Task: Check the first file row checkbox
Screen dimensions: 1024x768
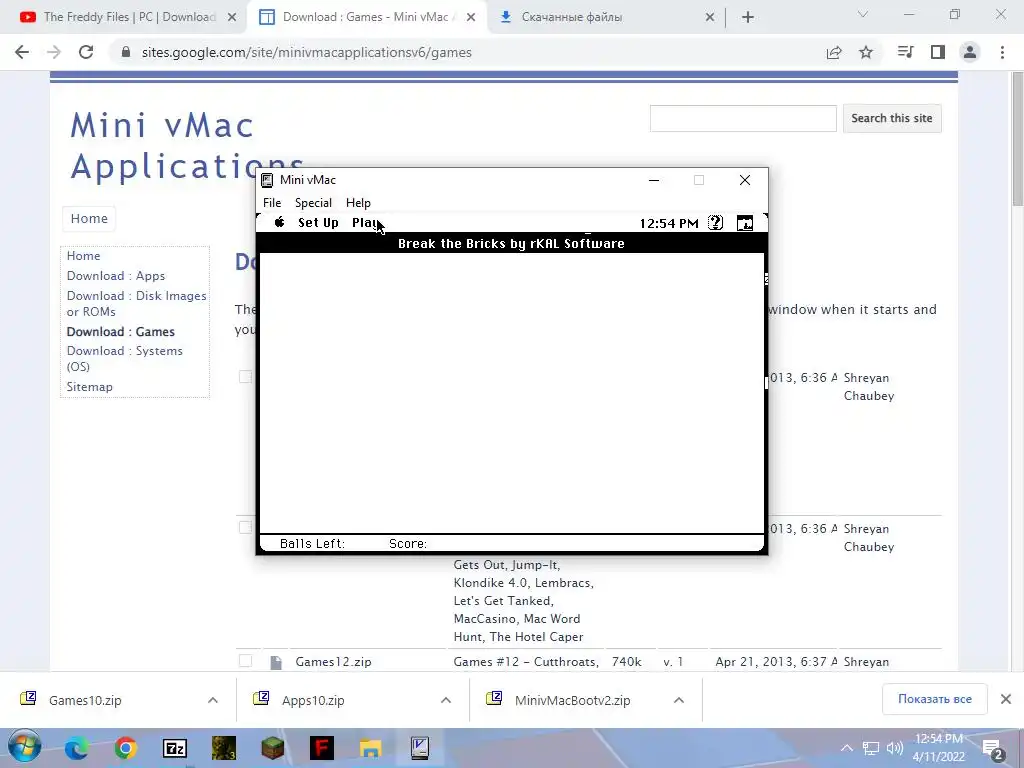Action: click(x=245, y=376)
